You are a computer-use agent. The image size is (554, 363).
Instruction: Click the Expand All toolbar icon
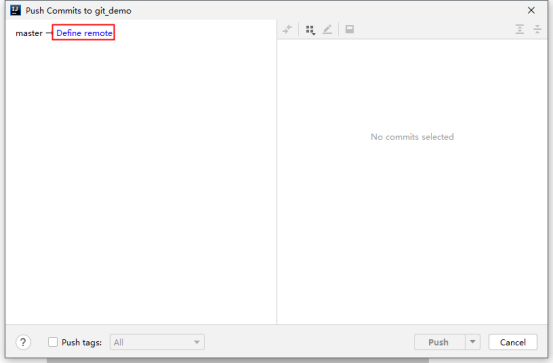click(519, 29)
